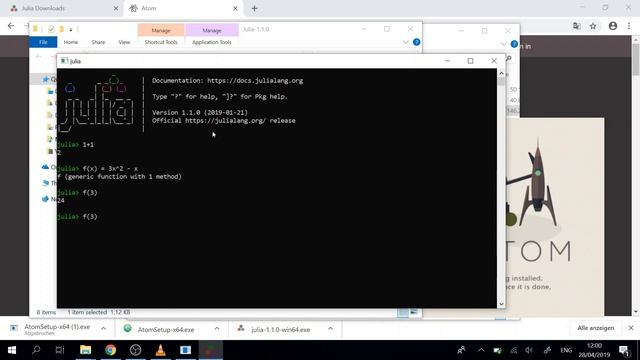The height and width of the screenshot is (360, 640).
Task: Open OBS Studio from taskbar
Action: point(136,350)
